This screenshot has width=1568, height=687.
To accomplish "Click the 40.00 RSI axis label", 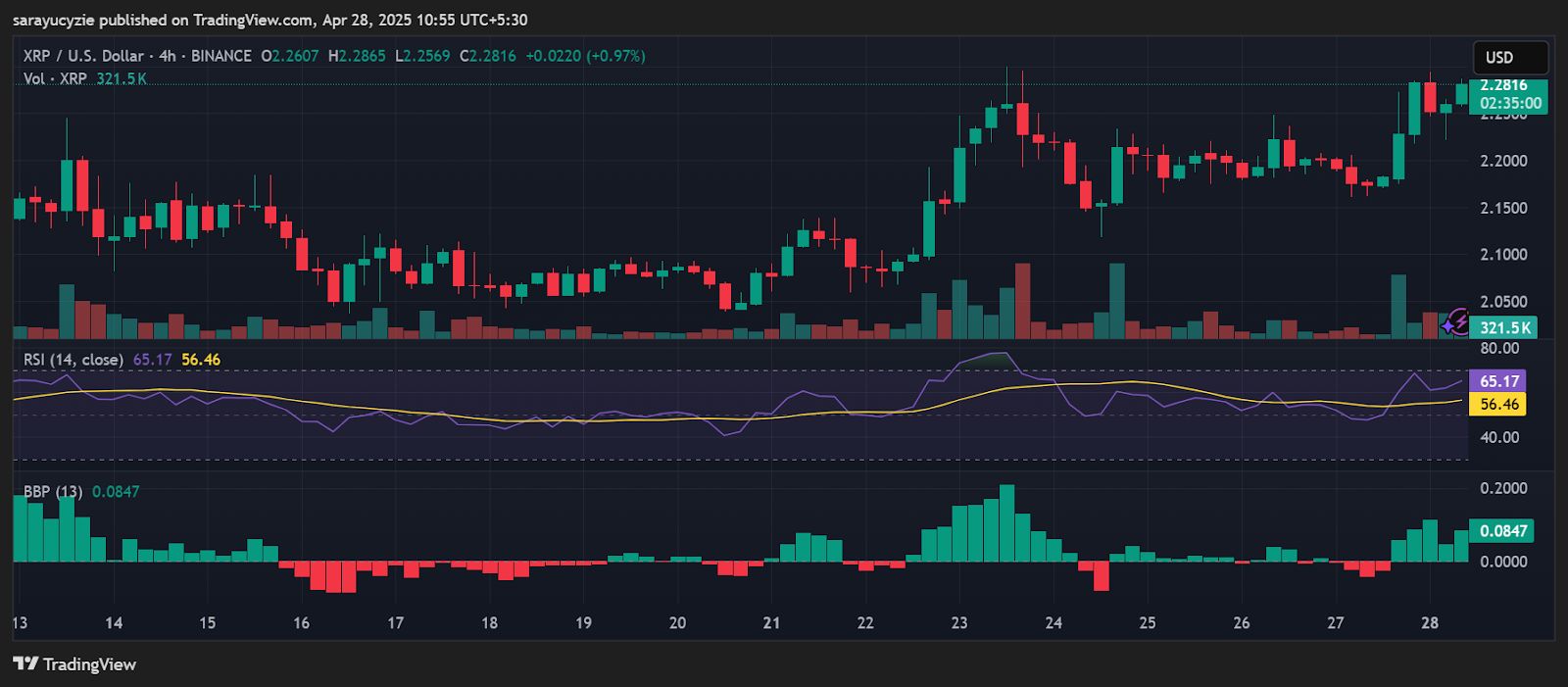I will click(x=1499, y=437).
